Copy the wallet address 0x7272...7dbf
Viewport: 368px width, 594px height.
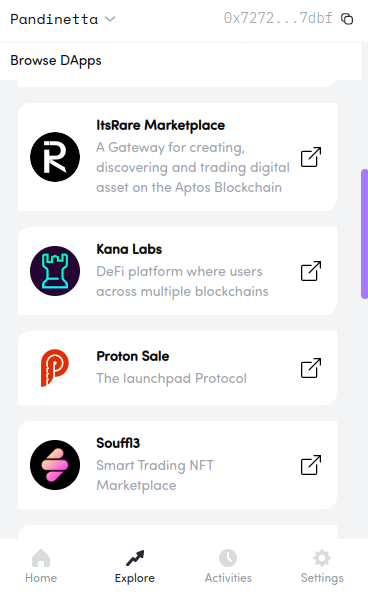(x=347, y=19)
